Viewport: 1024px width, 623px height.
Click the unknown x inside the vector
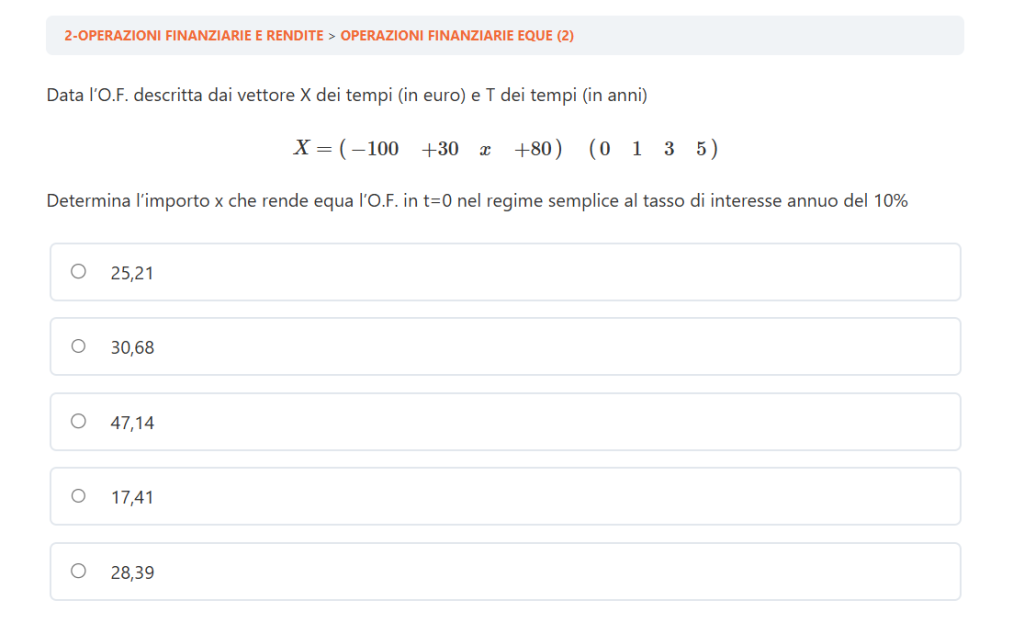[485, 150]
